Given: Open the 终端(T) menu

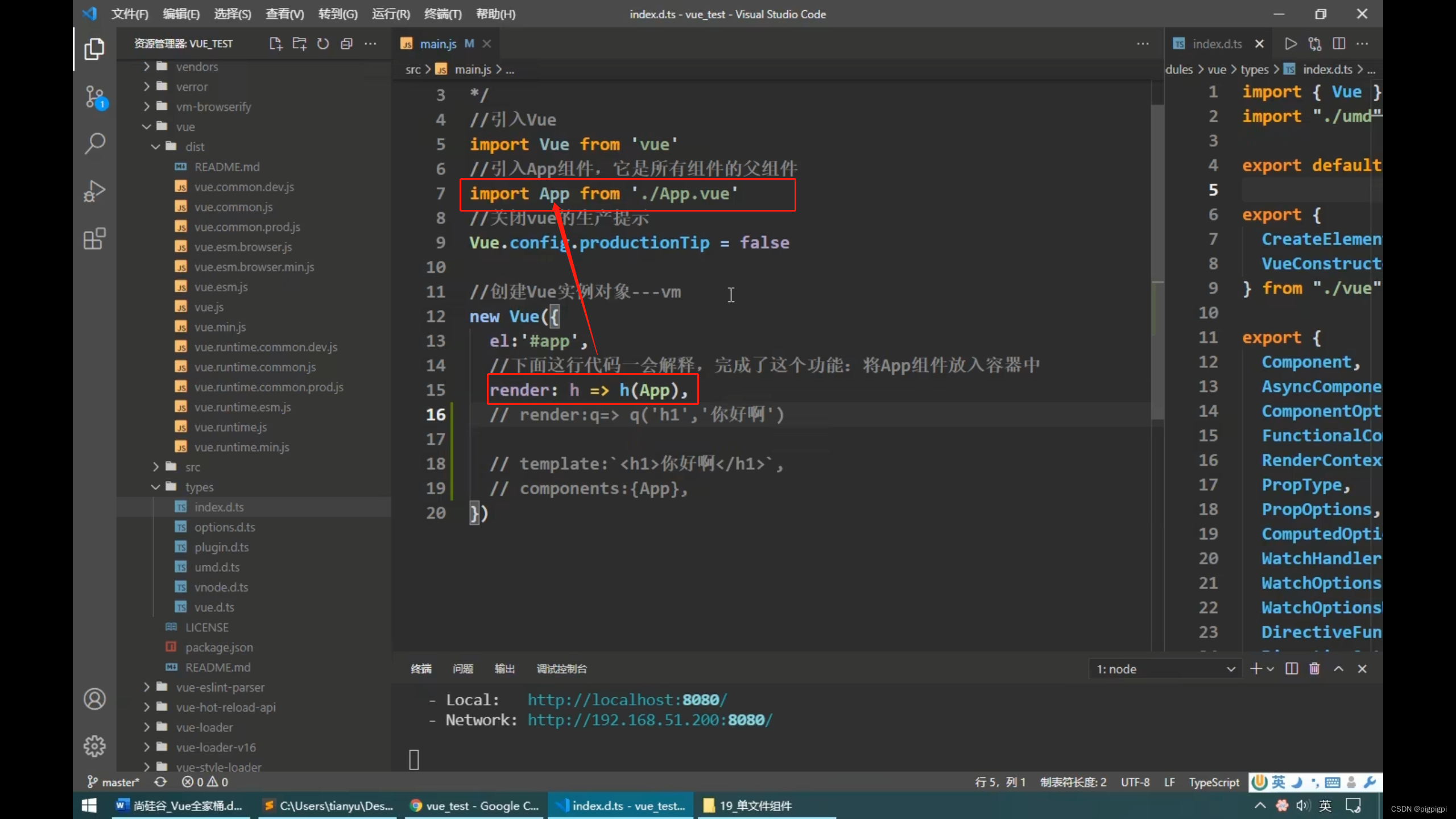Looking at the screenshot, I should point(443,14).
